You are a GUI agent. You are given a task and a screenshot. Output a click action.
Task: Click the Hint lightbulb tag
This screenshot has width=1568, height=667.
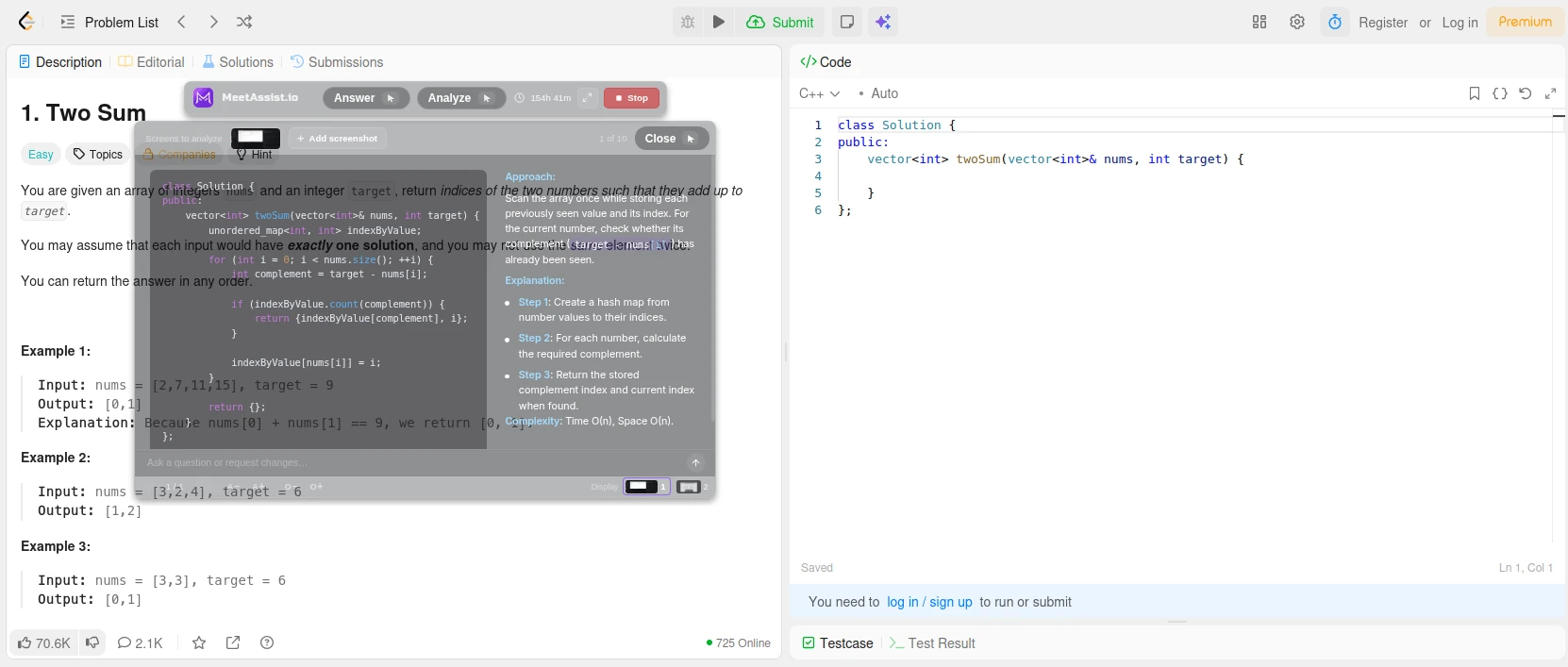(x=254, y=155)
